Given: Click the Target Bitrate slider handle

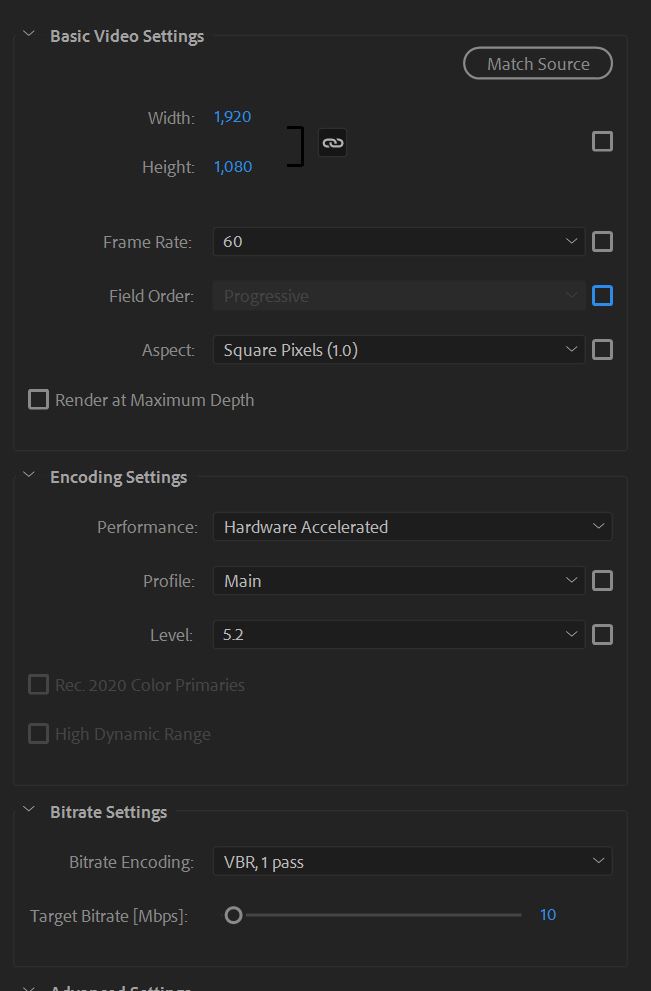Looking at the screenshot, I should pyautogui.click(x=233, y=915).
